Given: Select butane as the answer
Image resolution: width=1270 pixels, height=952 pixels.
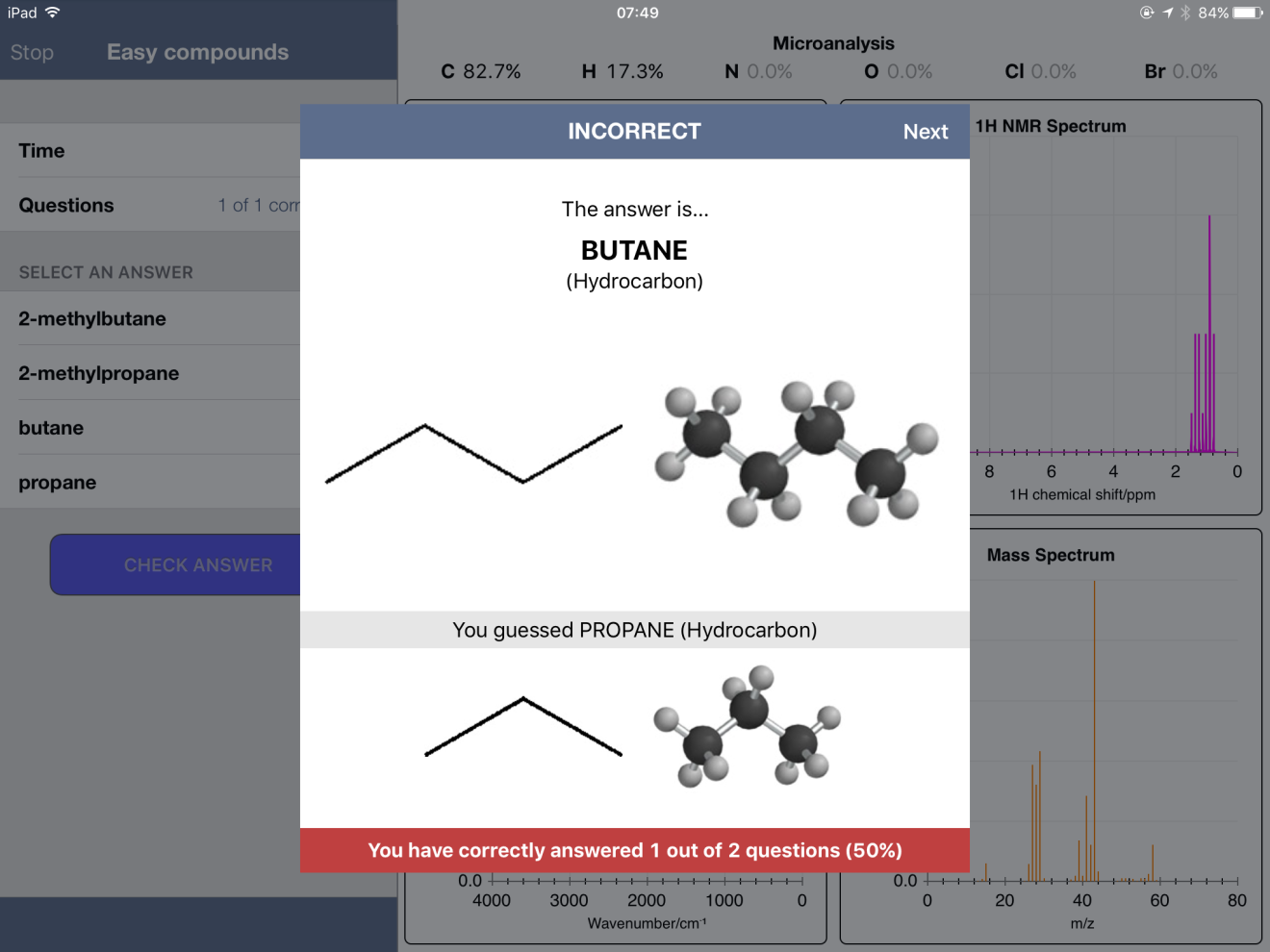Looking at the screenshot, I should [51, 429].
